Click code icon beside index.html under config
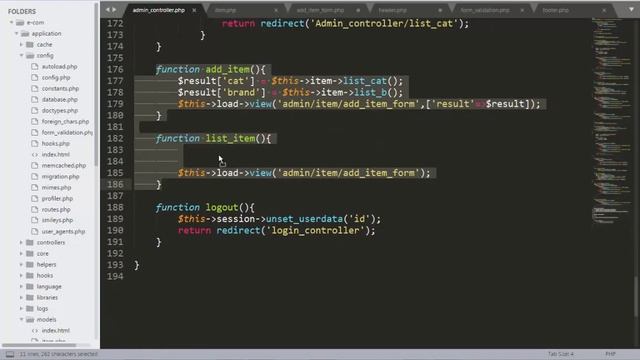Screen dimensions: 640x360 click(x=35, y=155)
